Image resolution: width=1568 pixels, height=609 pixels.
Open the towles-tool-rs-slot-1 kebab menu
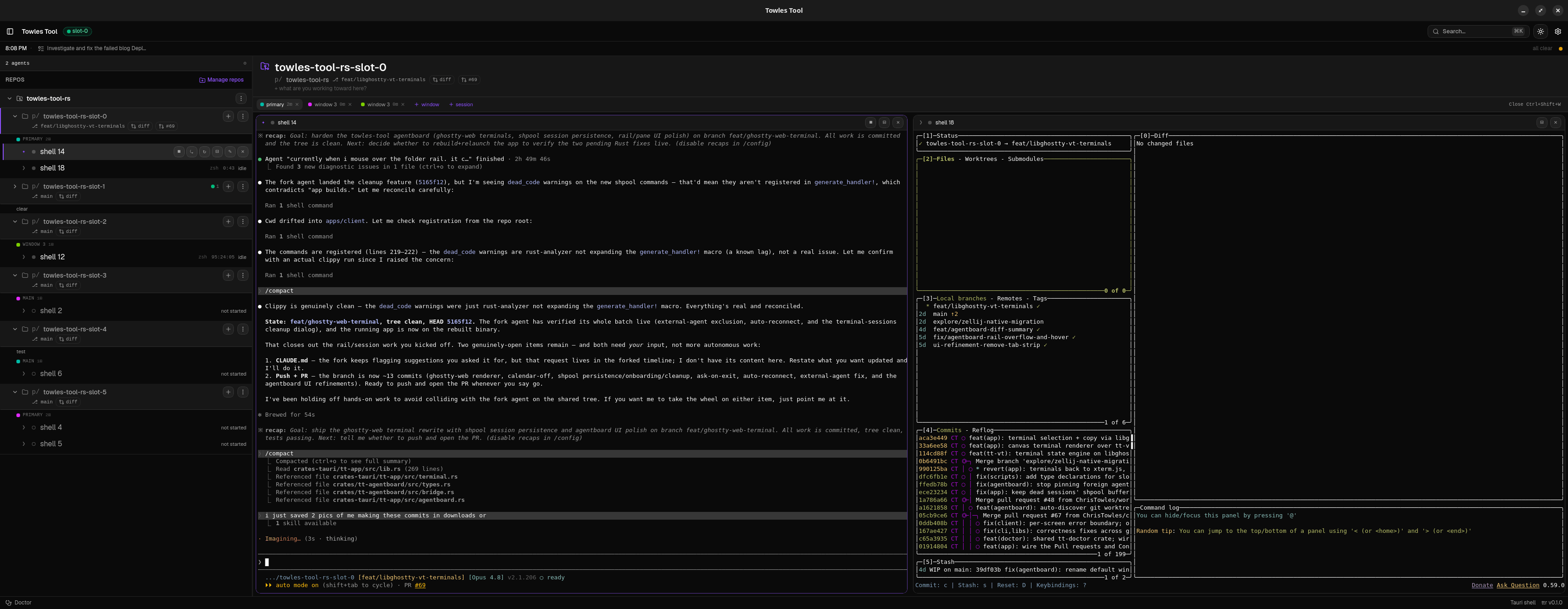tap(242, 186)
